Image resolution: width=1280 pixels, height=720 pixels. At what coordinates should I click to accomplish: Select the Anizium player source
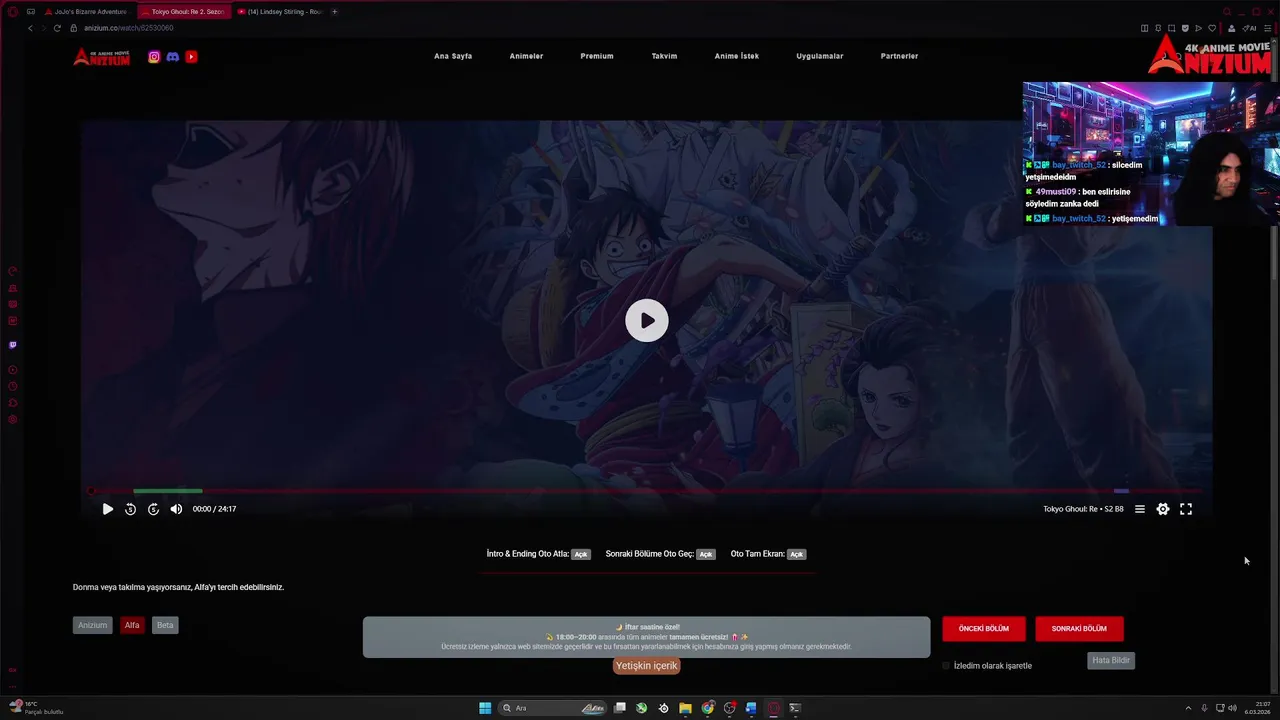[92, 625]
